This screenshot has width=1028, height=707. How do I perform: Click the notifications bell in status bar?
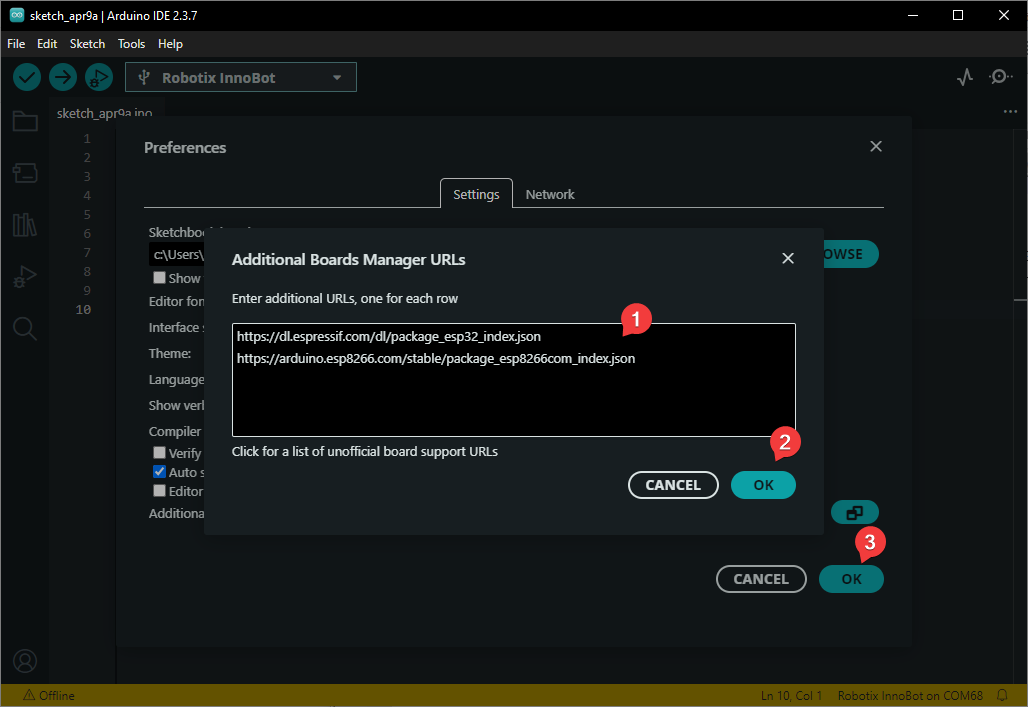point(1002,695)
